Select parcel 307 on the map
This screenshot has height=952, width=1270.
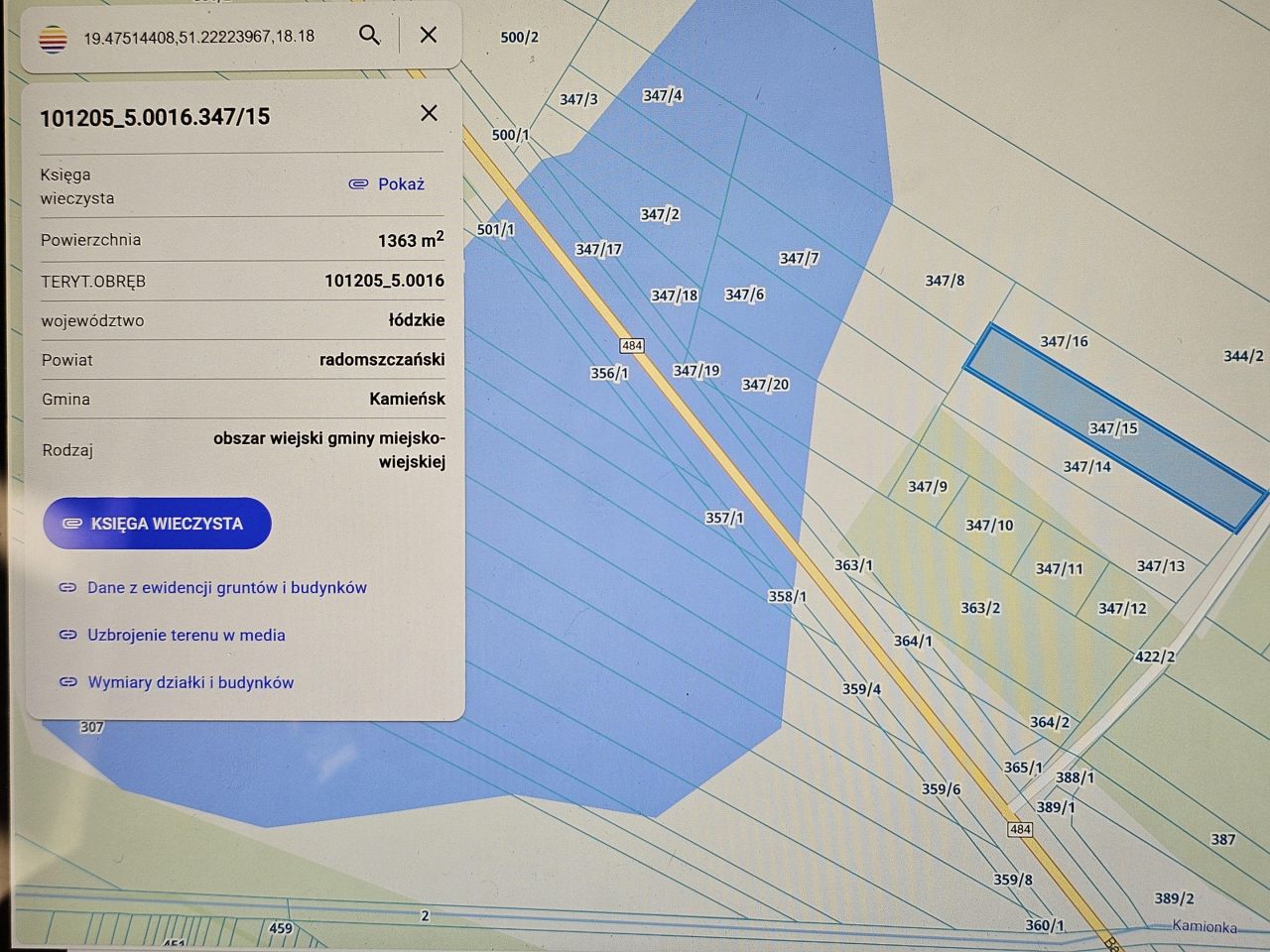click(x=92, y=727)
